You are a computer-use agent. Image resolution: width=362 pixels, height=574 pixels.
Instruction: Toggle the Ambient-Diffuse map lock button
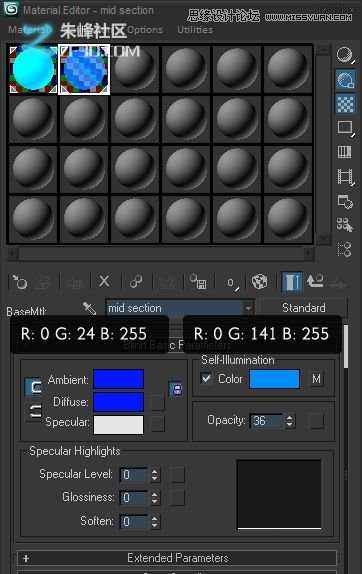(177, 389)
